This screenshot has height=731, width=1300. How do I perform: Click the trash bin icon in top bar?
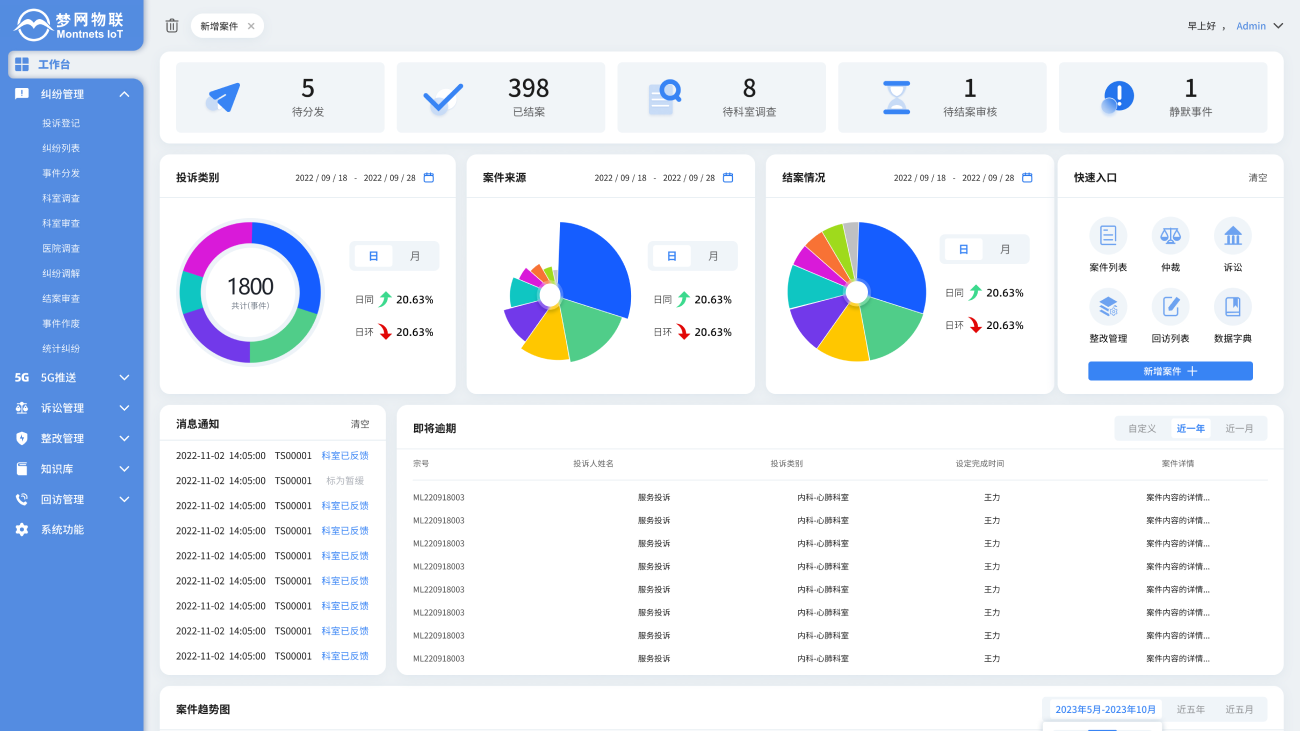tap(172, 26)
